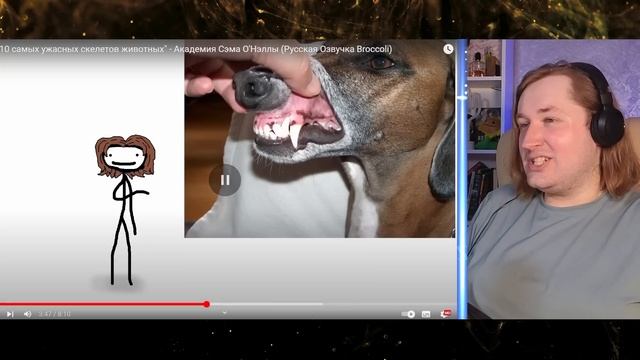Image resolution: width=640 pixels, height=360 pixels.
Task: Click the stick figure character with brown hair
Action: (124, 210)
